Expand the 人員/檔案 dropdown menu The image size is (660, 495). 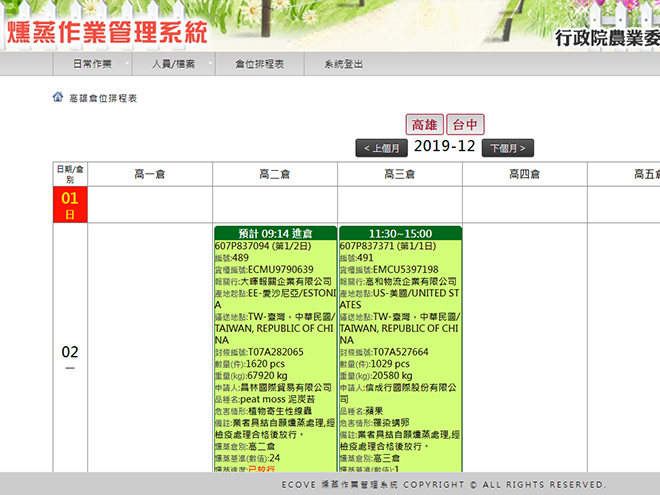(174, 64)
